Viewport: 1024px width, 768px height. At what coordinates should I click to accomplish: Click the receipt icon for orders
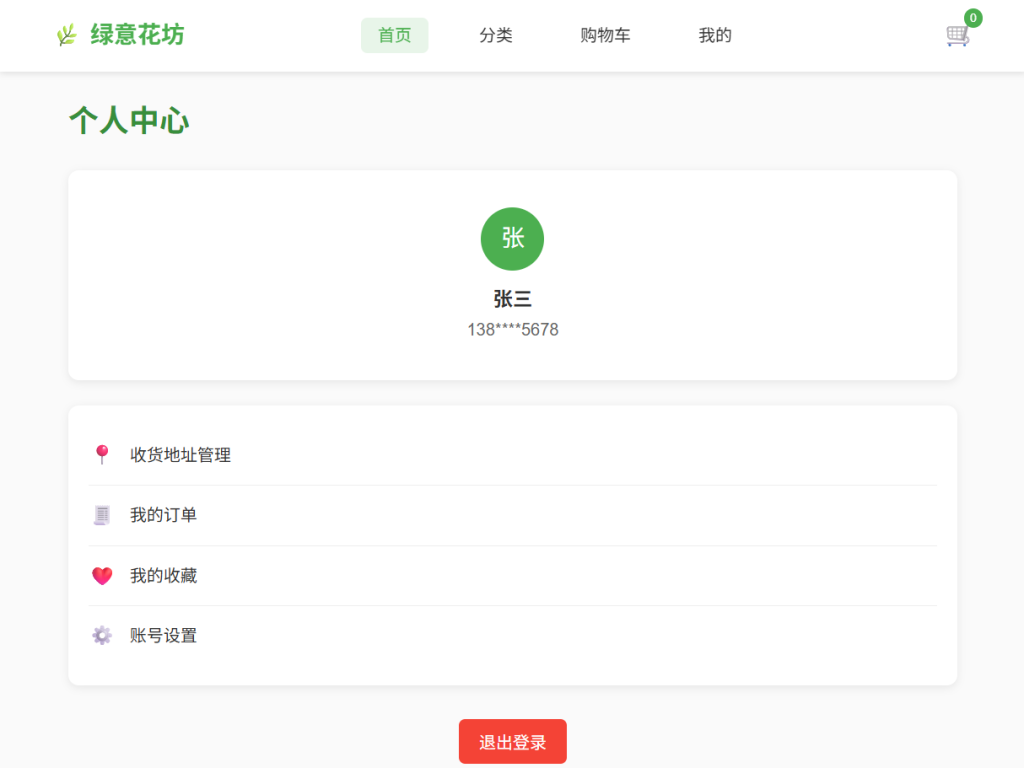pyautogui.click(x=101, y=515)
